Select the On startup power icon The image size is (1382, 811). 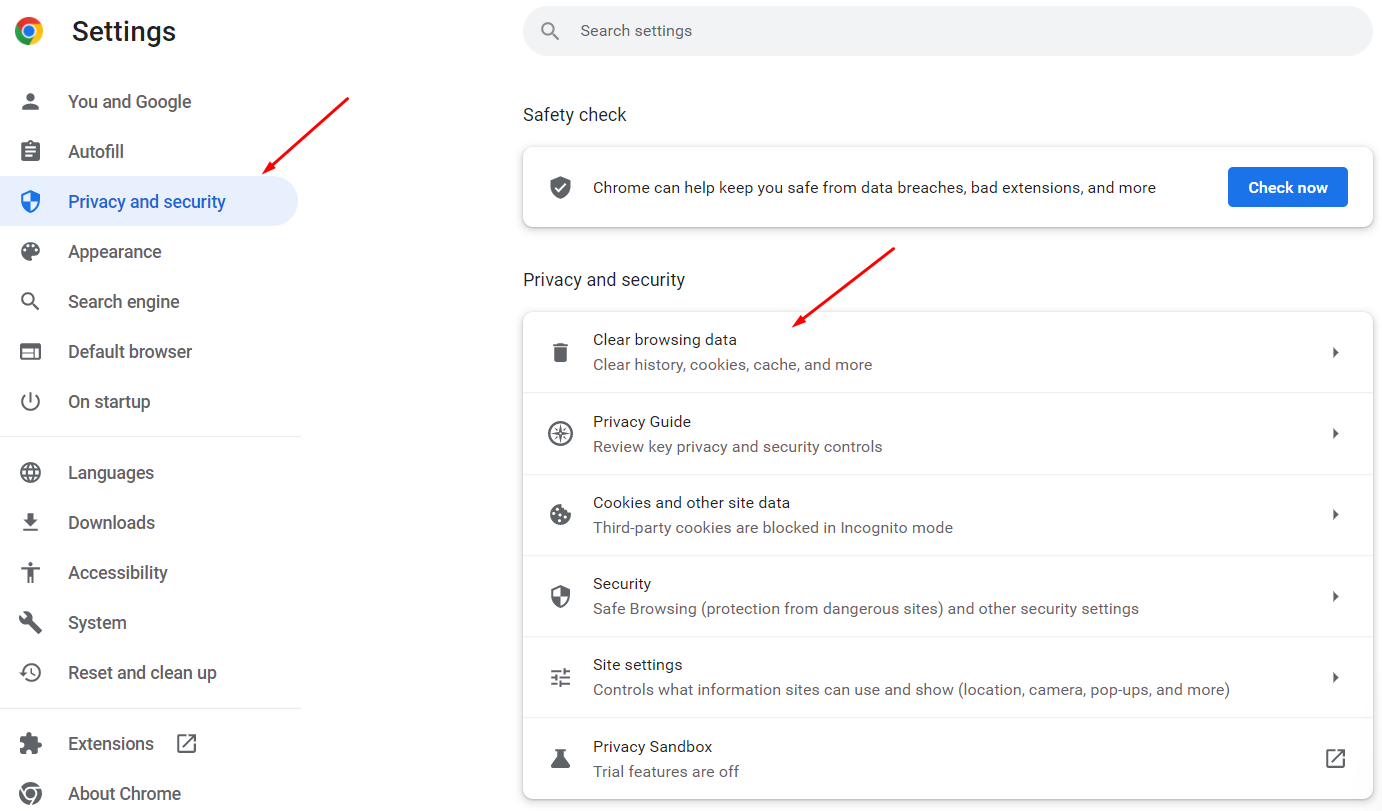[x=30, y=401]
